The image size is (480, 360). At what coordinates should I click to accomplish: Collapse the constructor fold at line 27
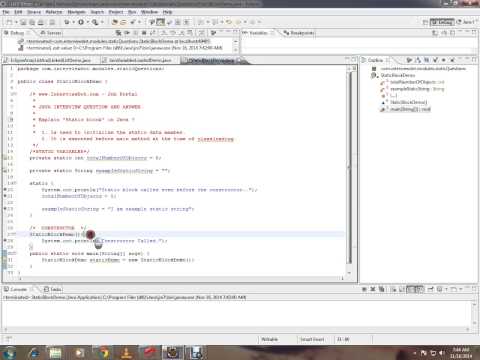[14, 234]
